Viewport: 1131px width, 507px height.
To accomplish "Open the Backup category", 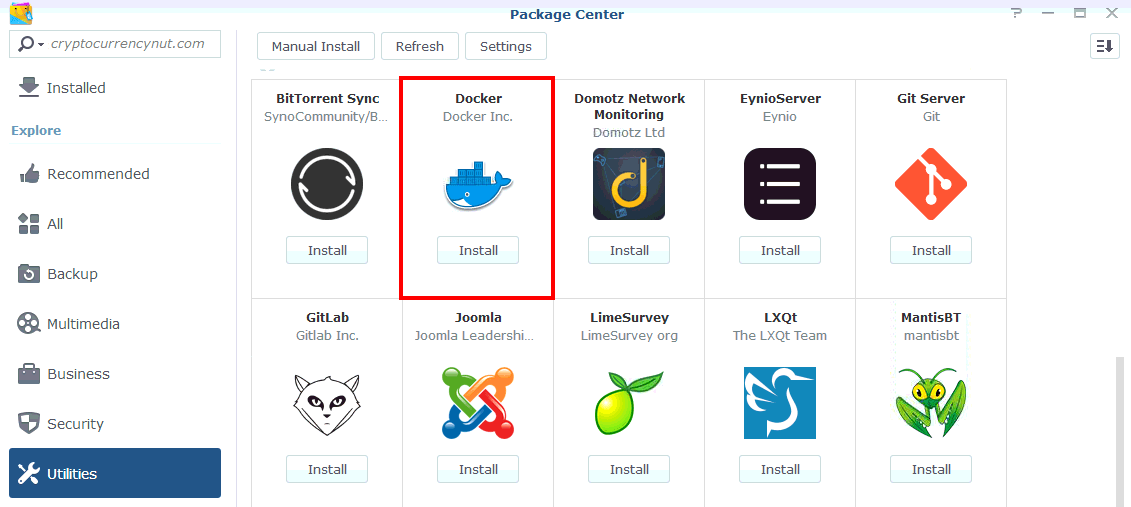I will (x=115, y=274).
